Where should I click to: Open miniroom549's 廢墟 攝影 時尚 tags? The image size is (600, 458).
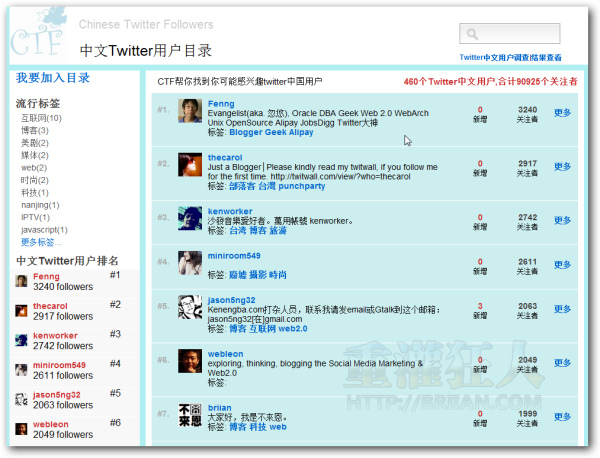[258, 275]
